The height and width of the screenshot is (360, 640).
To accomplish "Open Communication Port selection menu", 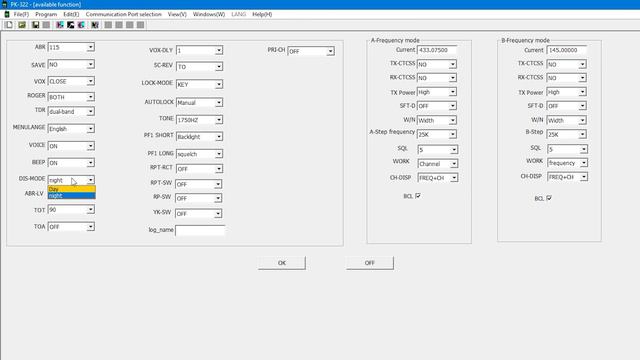I will click(x=123, y=14).
